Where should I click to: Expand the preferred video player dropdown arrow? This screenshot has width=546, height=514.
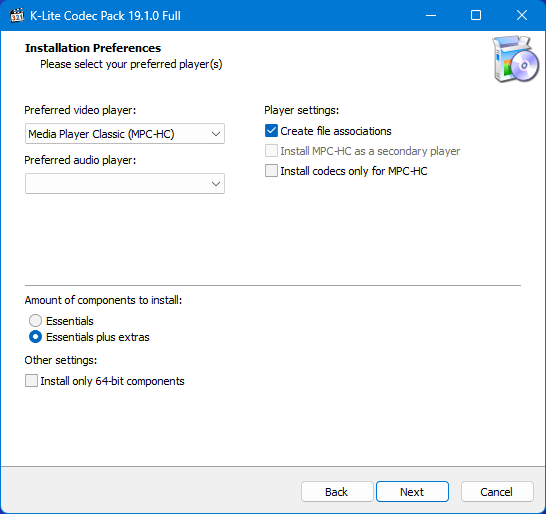[x=216, y=134]
